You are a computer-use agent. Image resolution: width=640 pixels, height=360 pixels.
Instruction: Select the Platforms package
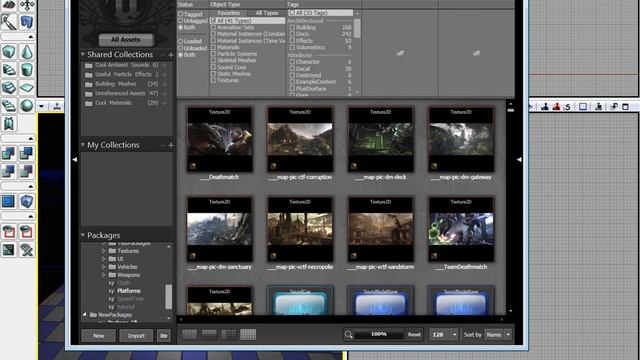[x=129, y=291]
